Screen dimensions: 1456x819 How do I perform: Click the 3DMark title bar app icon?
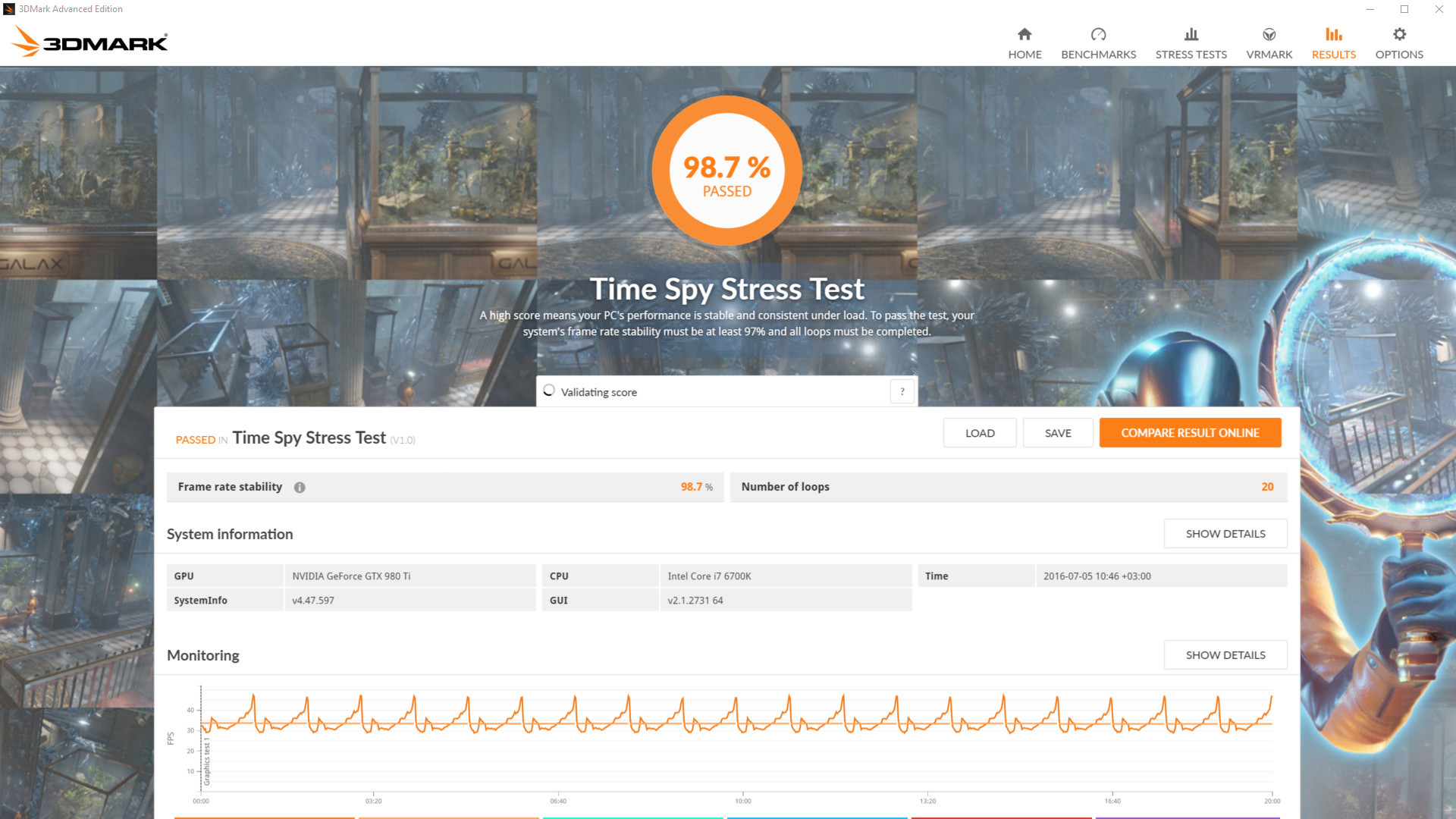pyautogui.click(x=9, y=9)
